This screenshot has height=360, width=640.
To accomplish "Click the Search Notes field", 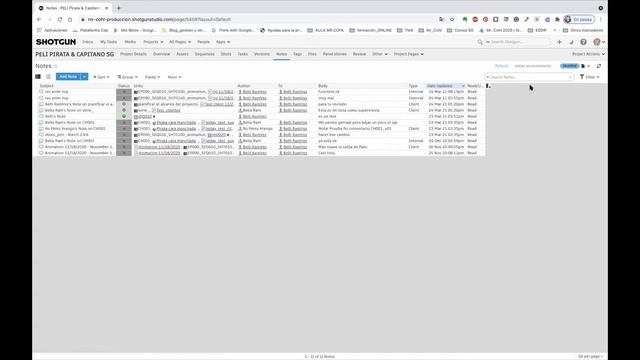I will pyautogui.click(x=529, y=77).
